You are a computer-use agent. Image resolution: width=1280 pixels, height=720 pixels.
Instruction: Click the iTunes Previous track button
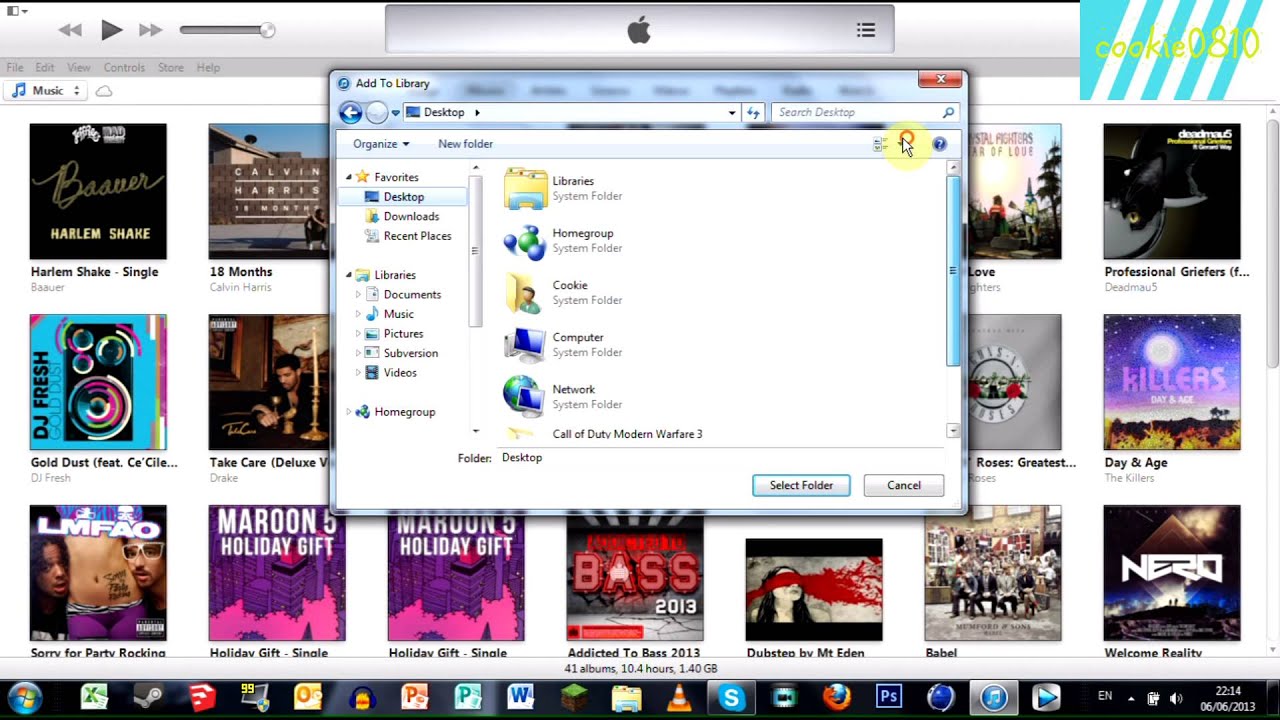(x=70, y=30)
